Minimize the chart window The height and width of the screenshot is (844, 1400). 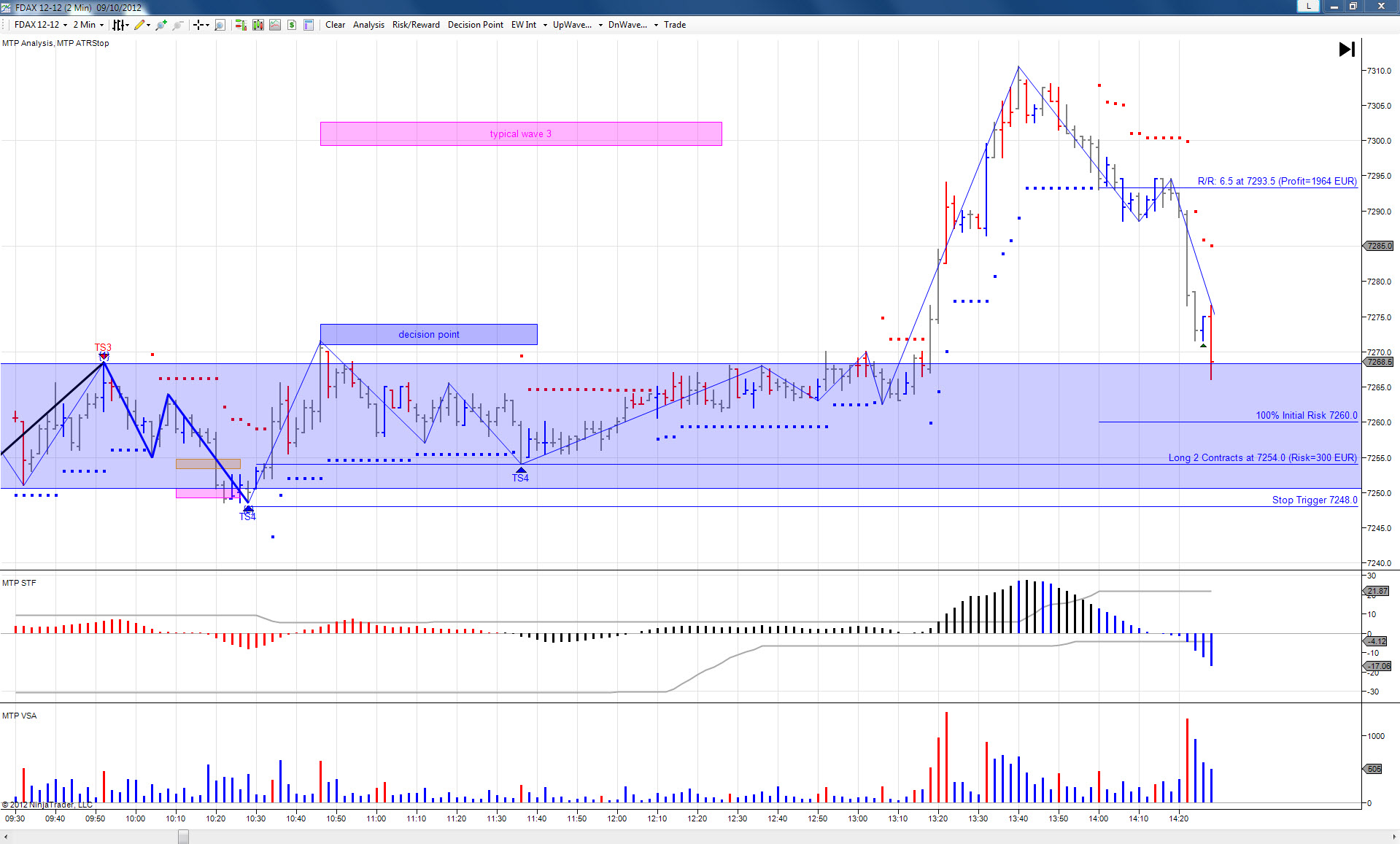(1334, 6)
